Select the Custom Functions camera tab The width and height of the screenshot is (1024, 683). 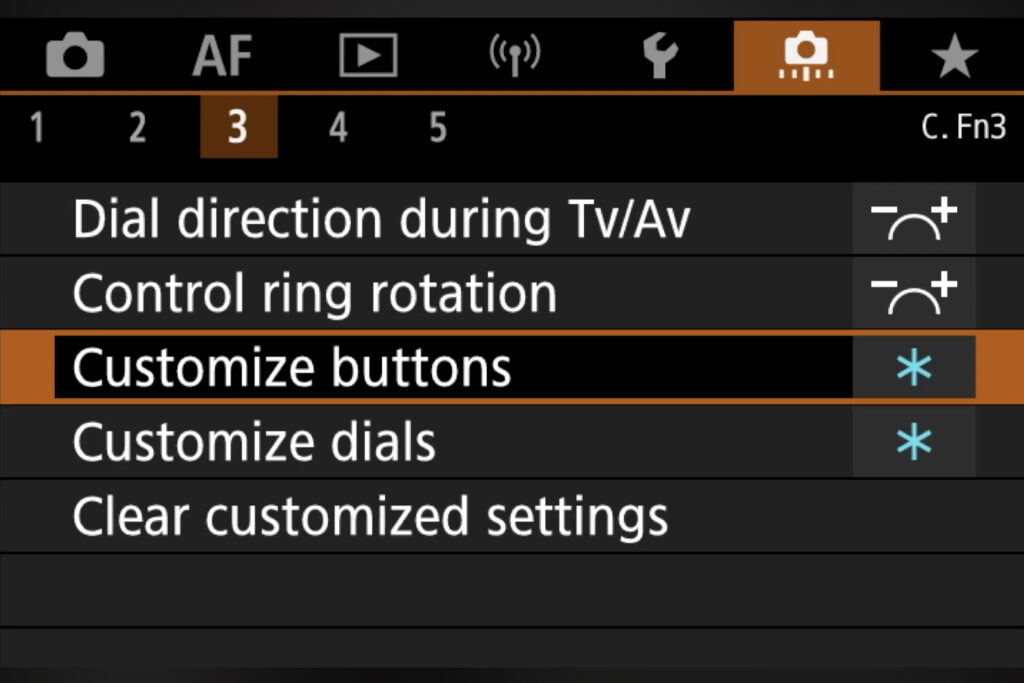coord(806,57)
